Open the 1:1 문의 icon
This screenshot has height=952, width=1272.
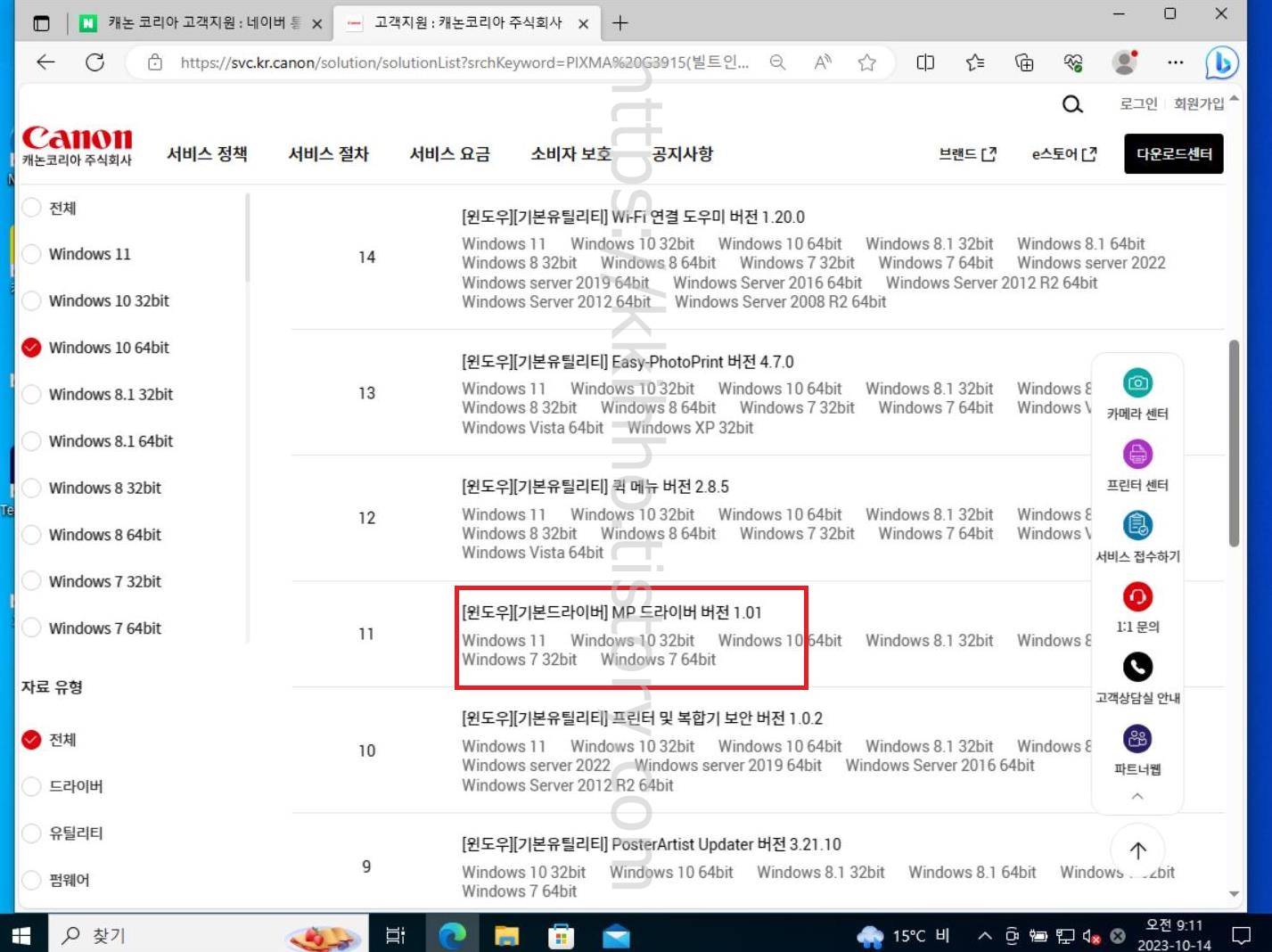click(1137, 596)
